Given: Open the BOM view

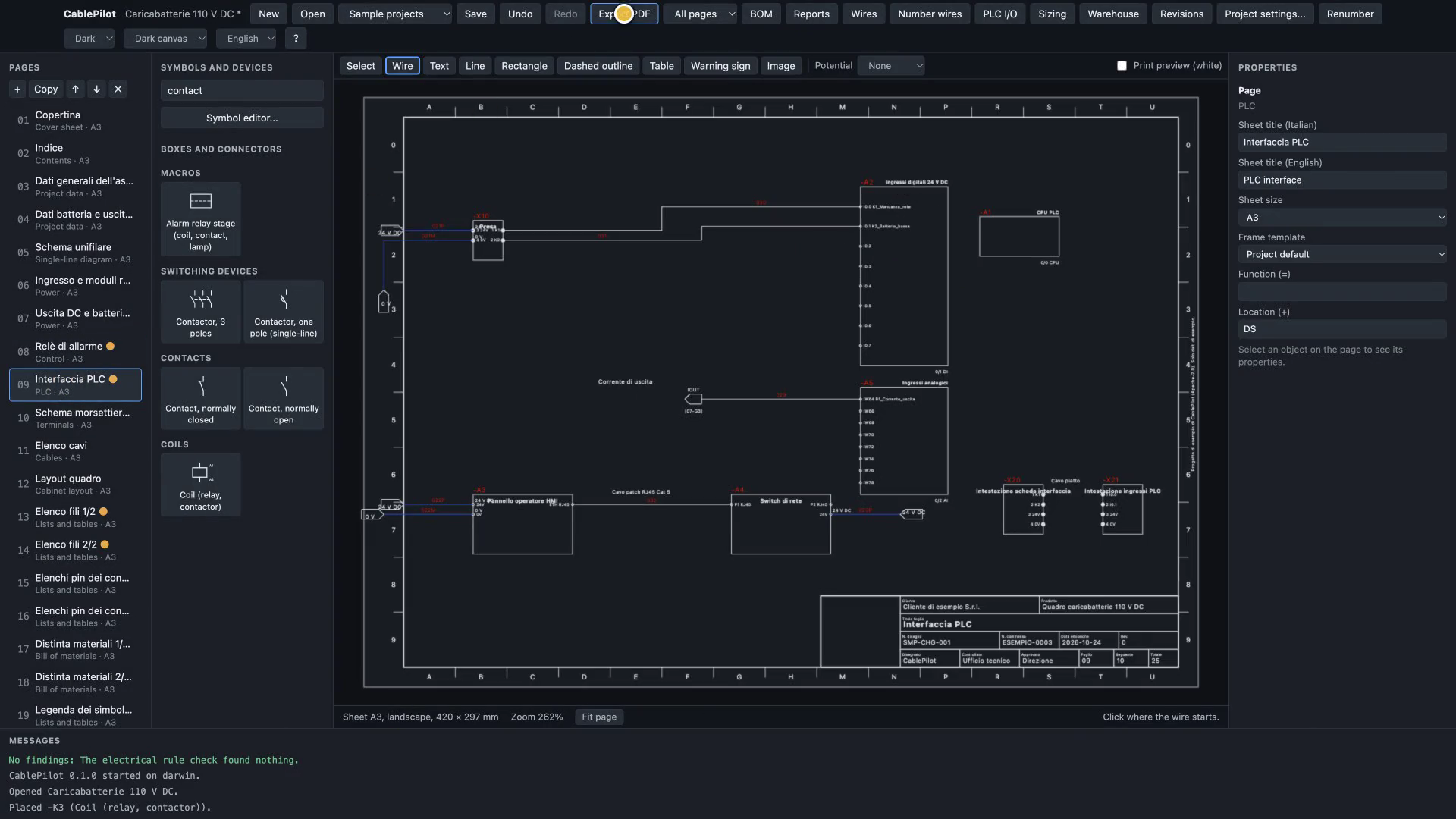Looking at the screenshot, I should [761, 14].
